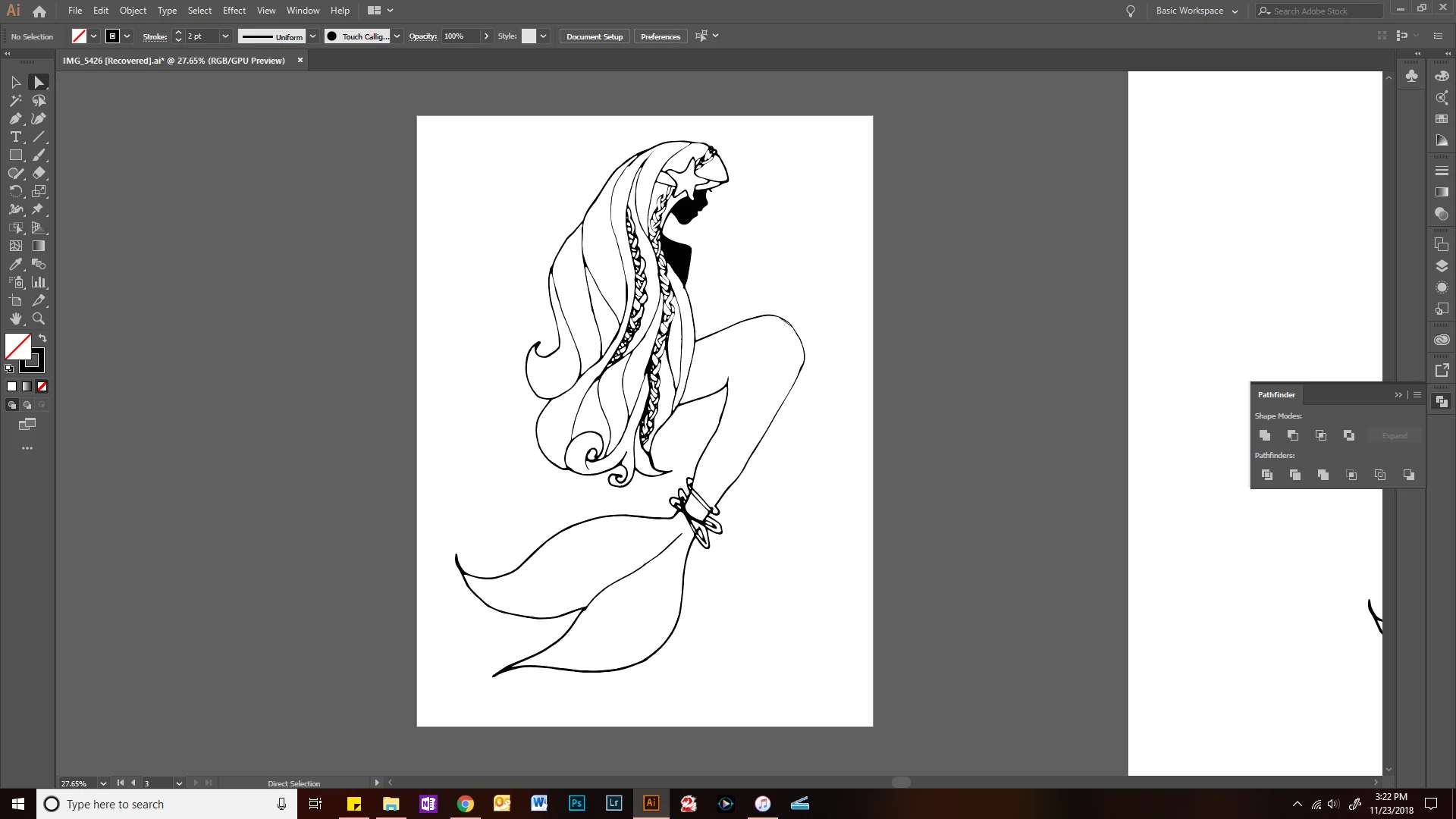Click the fill color swatch
1456x819 pixels.
(x=17, y=347)
